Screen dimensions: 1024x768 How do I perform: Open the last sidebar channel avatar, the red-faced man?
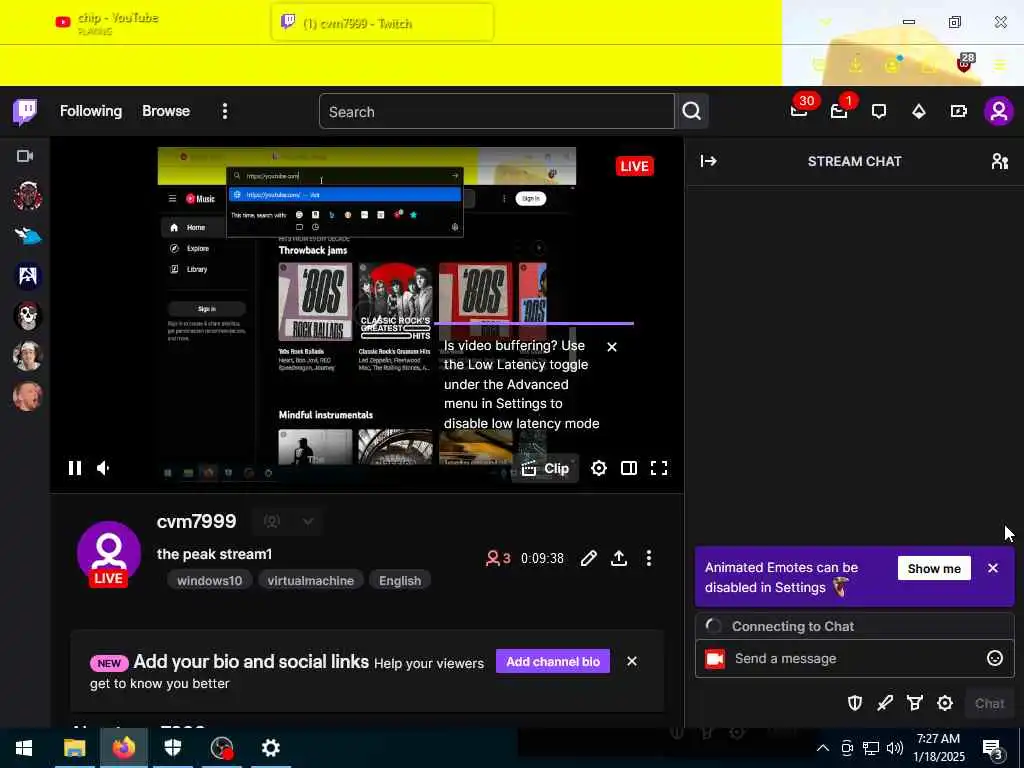[27, 396]
